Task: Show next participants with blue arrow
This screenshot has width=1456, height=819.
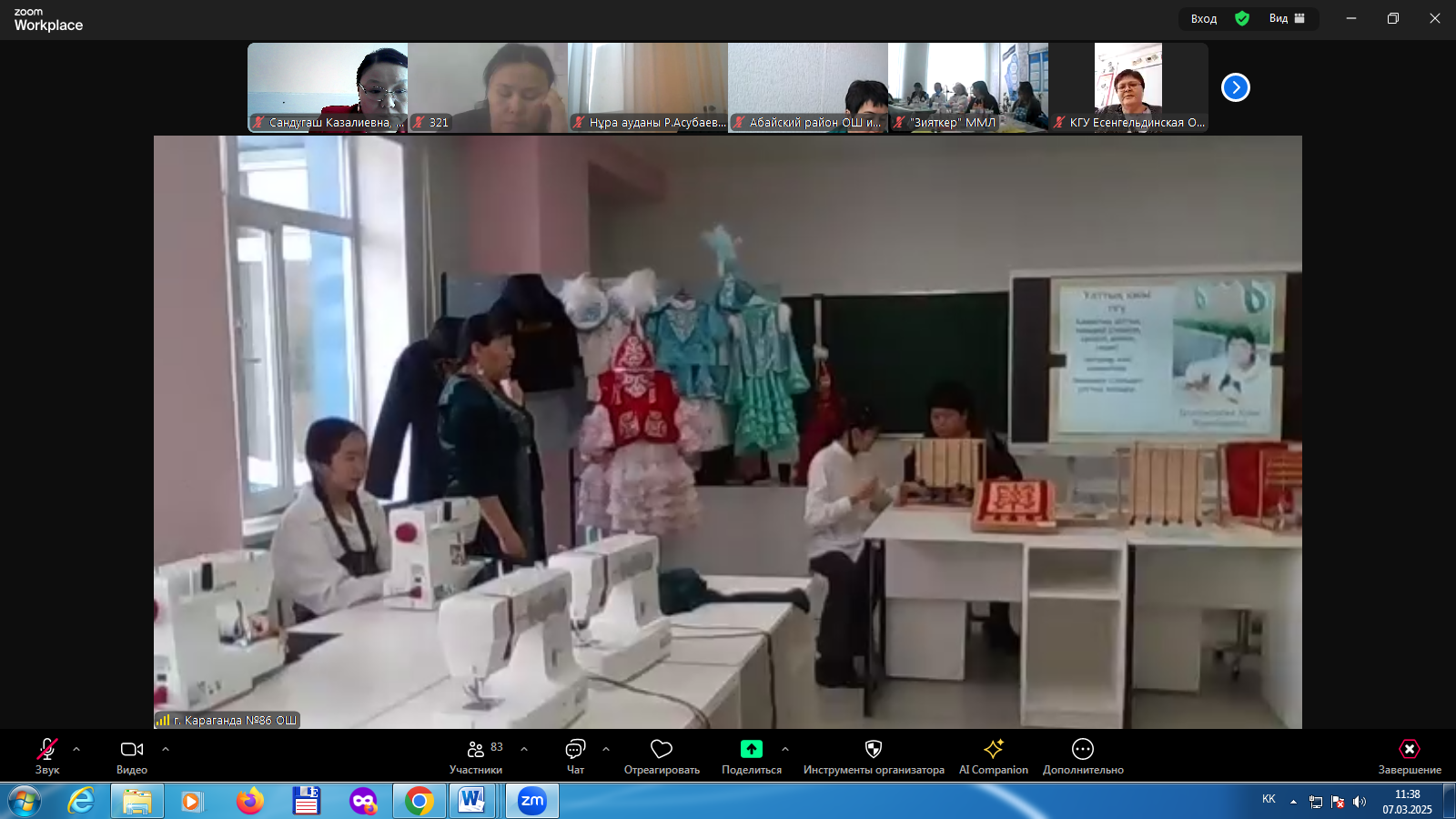Action: pyautogui.click(x=1235, y=87)
